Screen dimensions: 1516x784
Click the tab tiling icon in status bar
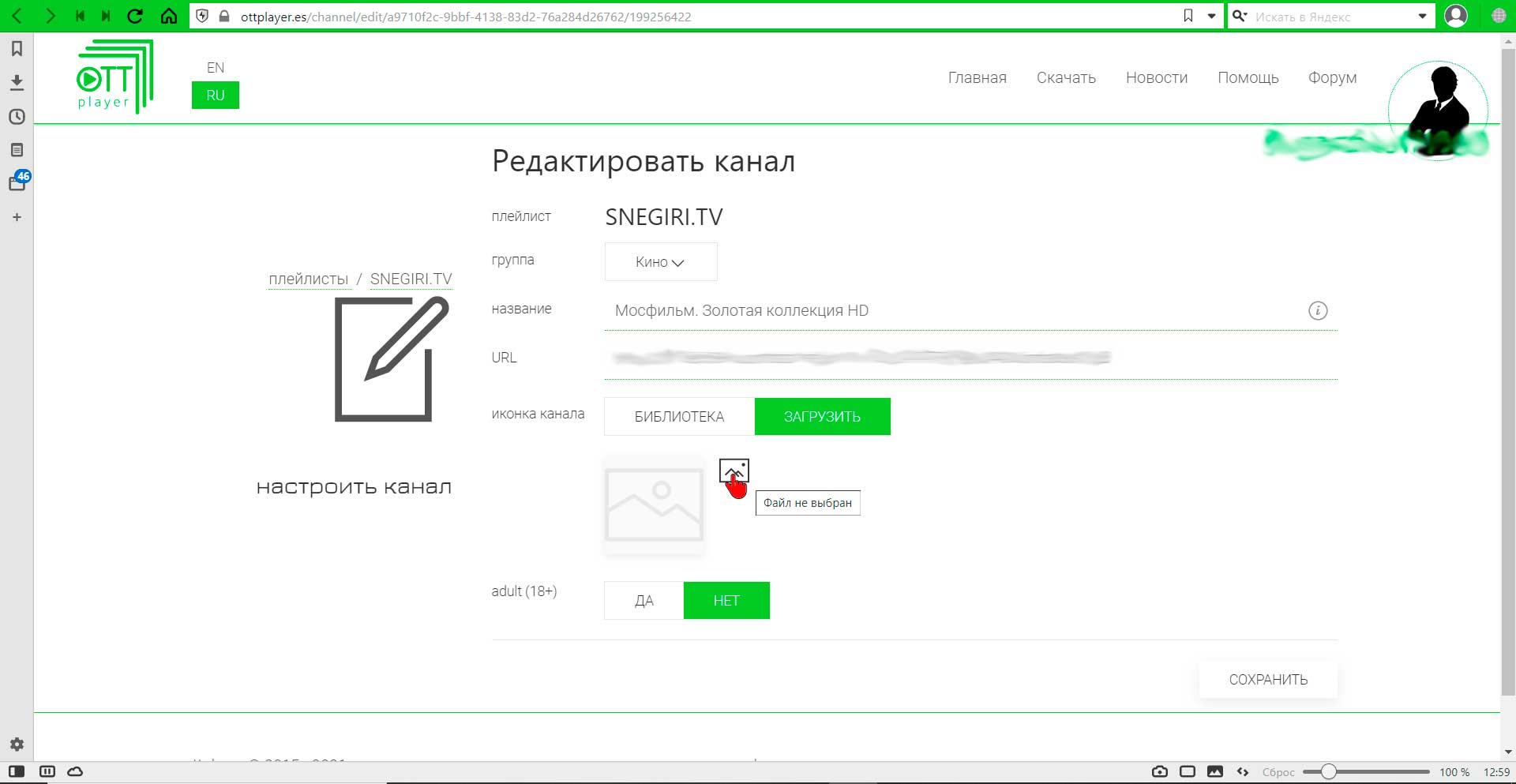47,771
